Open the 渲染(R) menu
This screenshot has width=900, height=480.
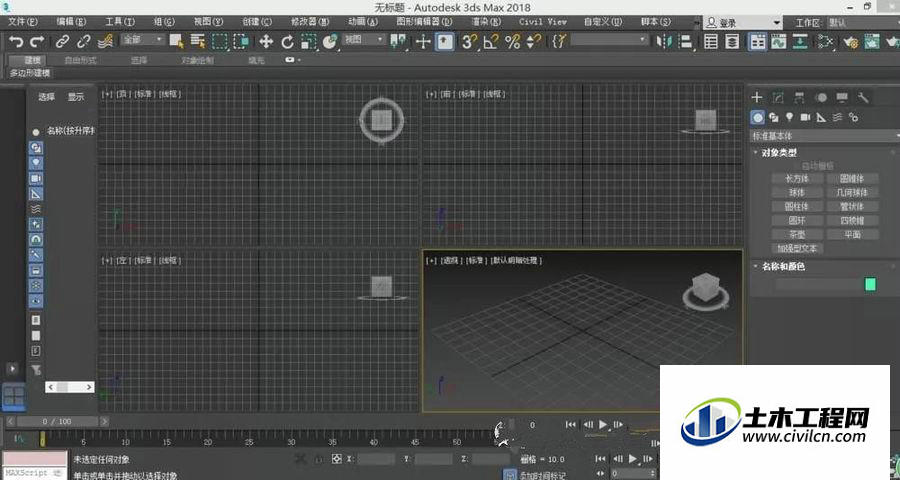pos(486,21)
